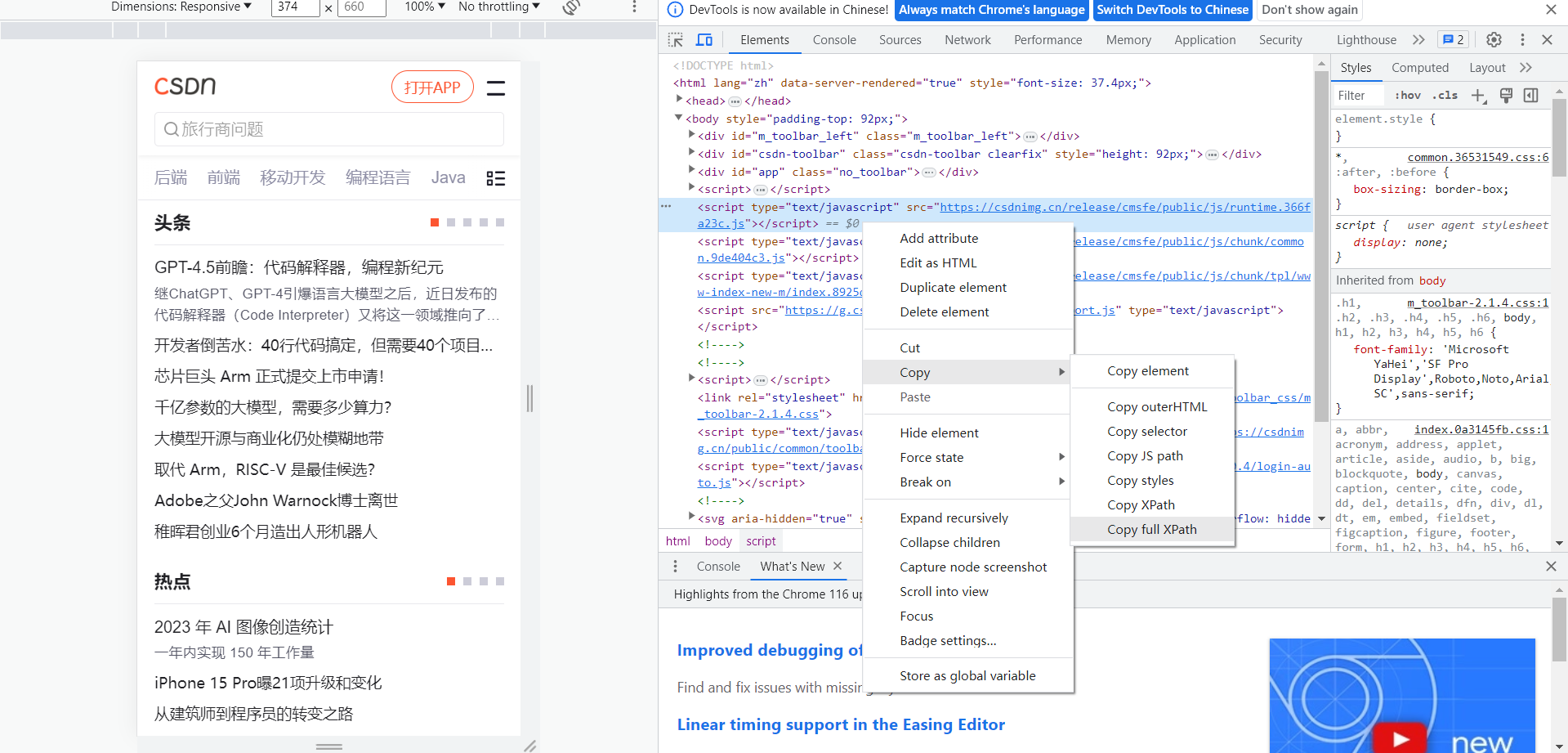Open DevTools settings gear icon
1568x753 pixels.
point(1494,40)
